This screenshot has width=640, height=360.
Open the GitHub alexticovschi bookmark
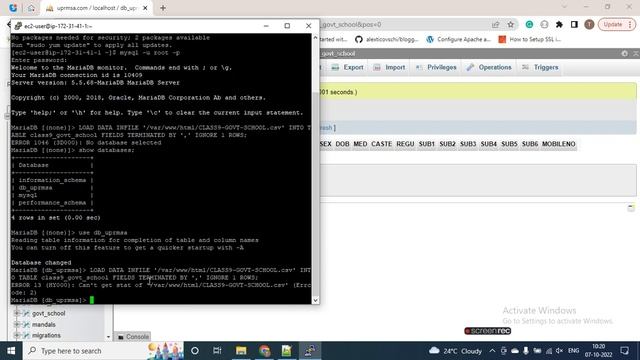387,40
